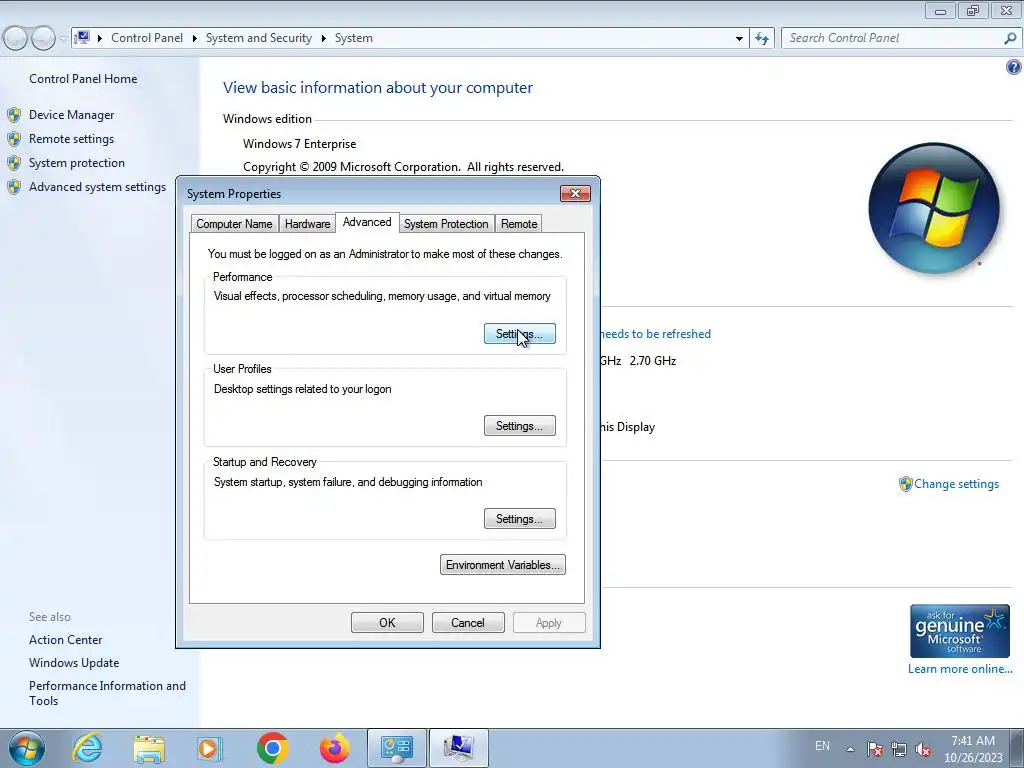Expand the arrow after System and Security breadcrumb
The width and height of the screenshot is (1024, 768).
323,39
